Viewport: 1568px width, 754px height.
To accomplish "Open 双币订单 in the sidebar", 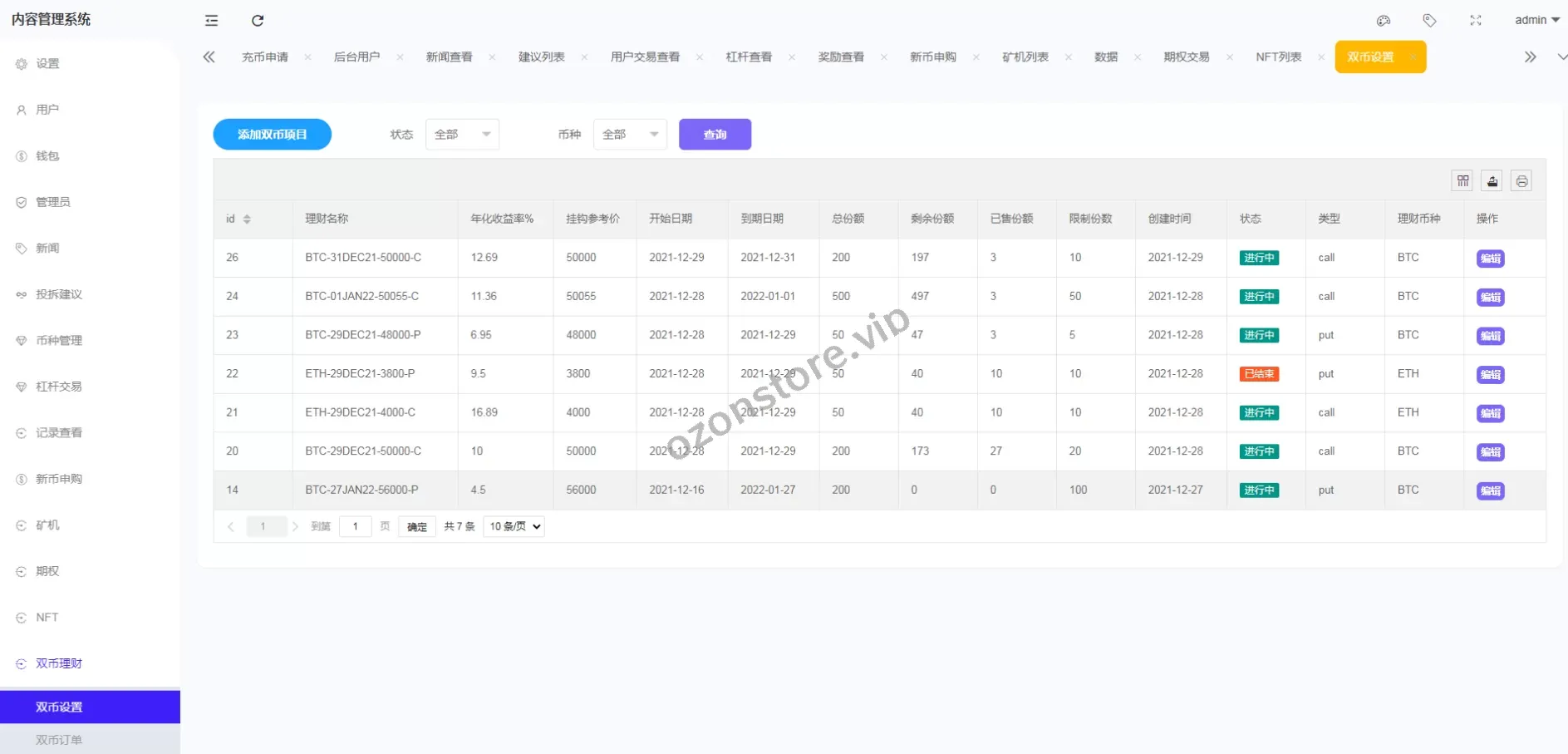I will [x=59, y=739].
